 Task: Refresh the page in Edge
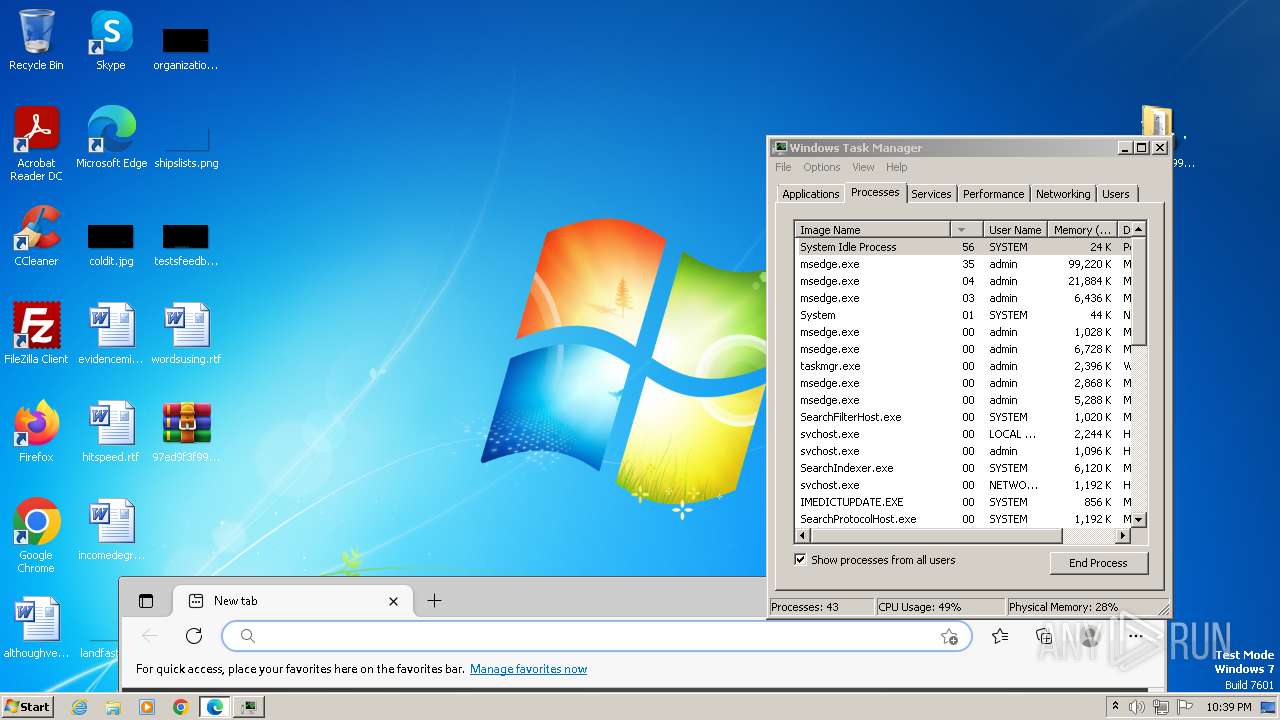coord(194,636)
